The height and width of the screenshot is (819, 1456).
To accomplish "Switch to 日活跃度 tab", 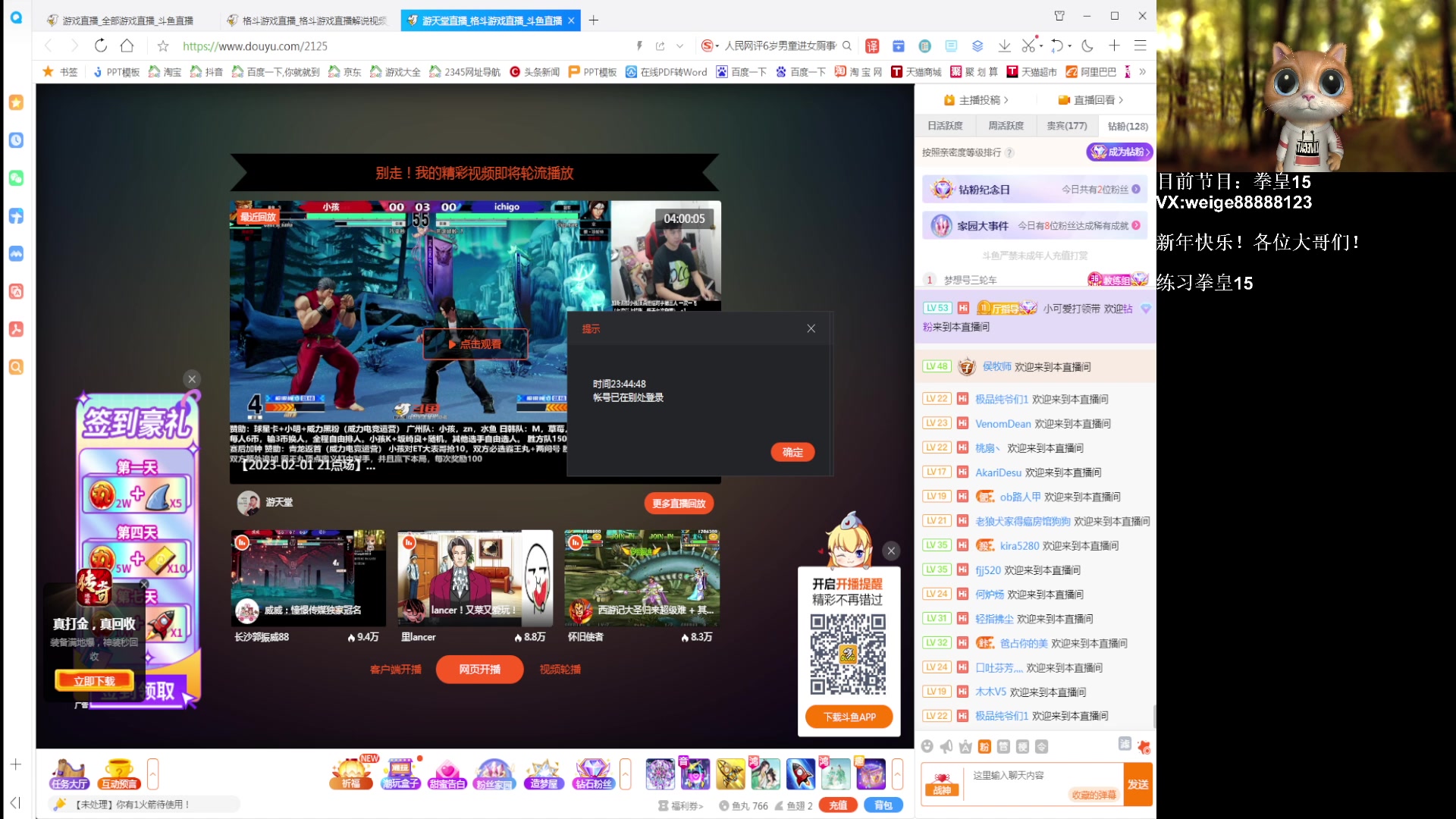I will [945, 126].
